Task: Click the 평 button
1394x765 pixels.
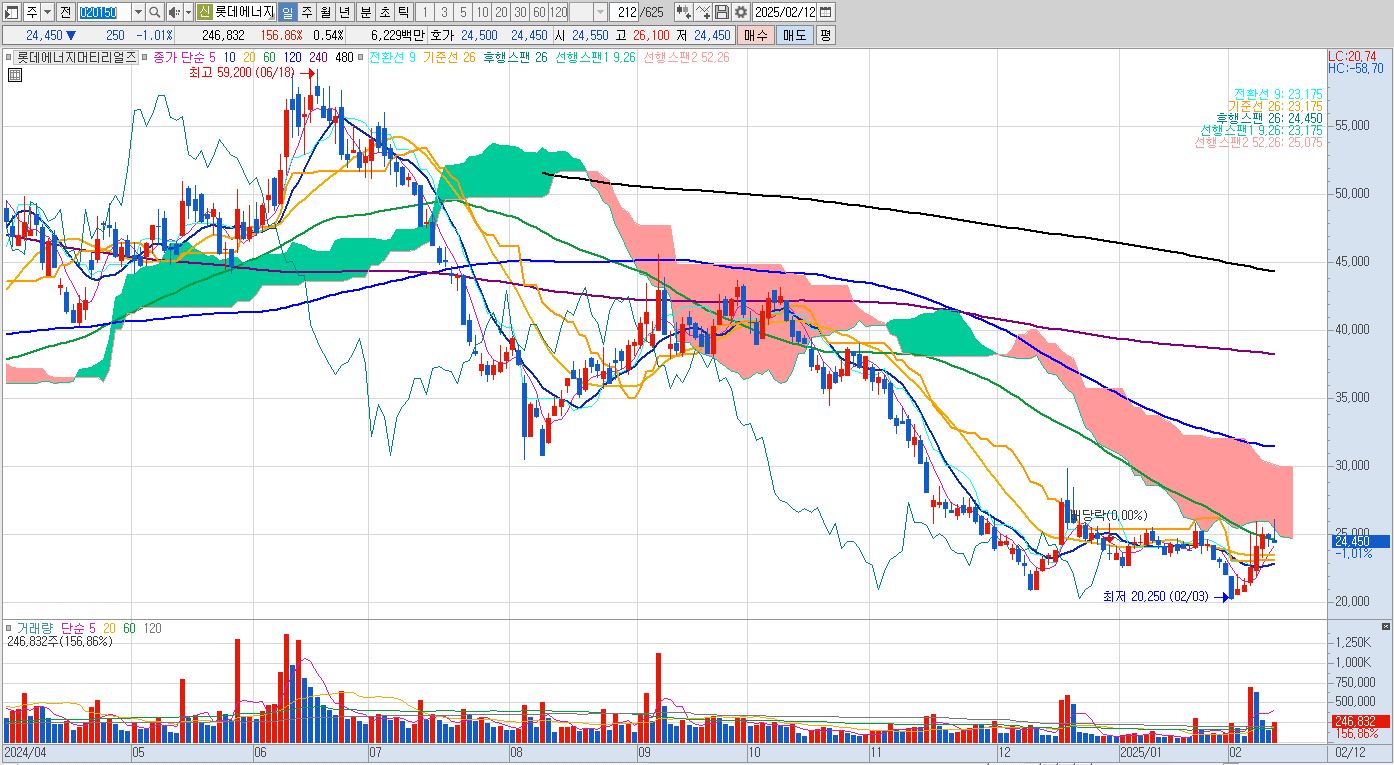Action: [825, 35]
